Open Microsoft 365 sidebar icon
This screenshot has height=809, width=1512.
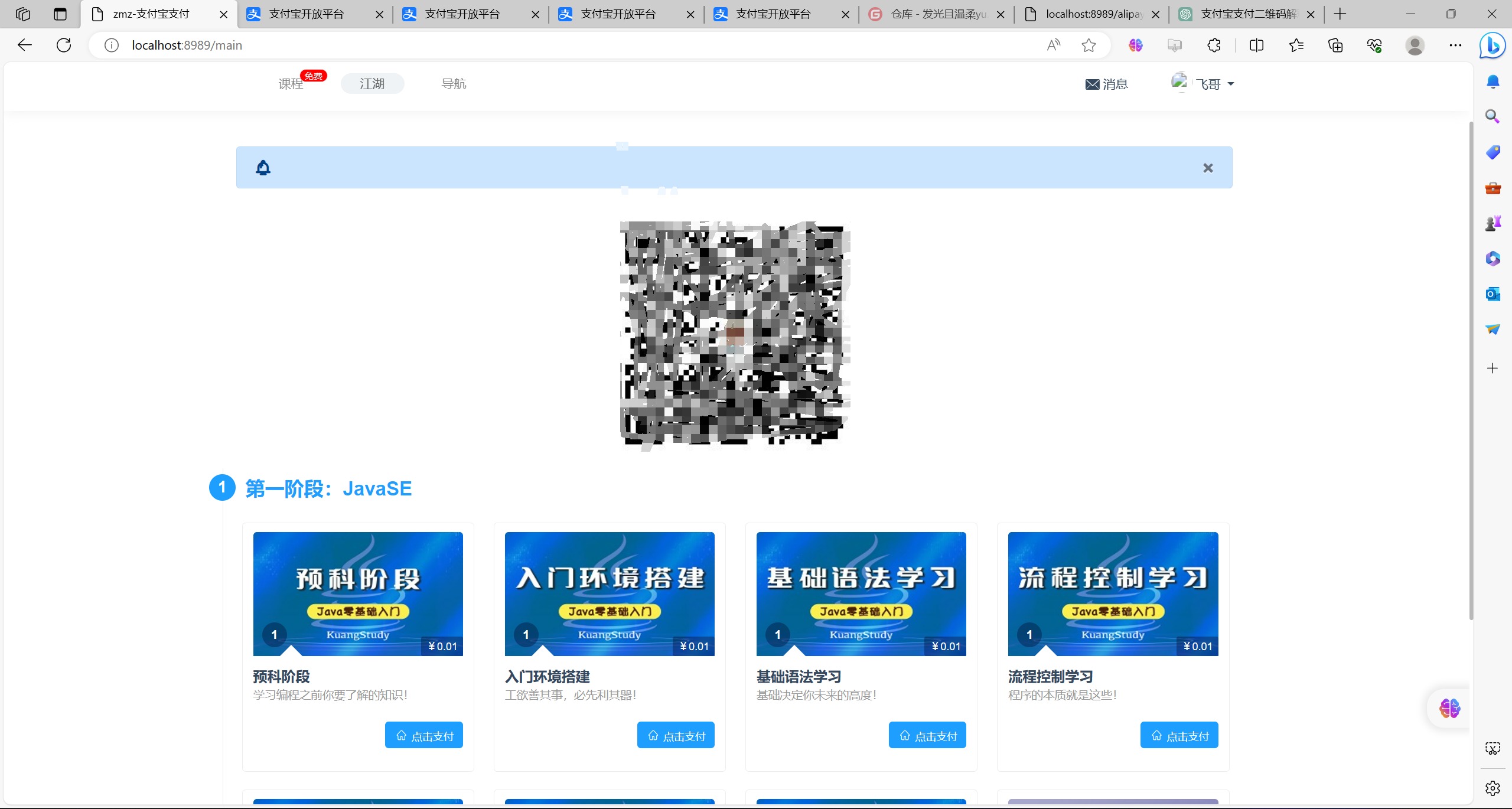pyautogui.click(x=1493, y=259)
